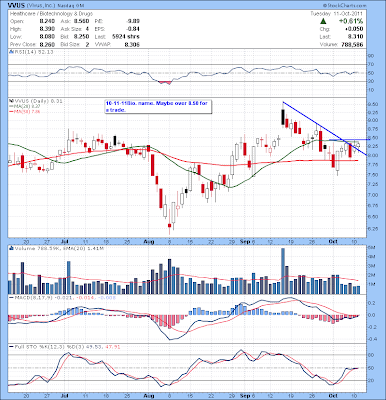
Task: Select the Healthcare / Biotechnology & Drugs sector text
Action: click(x=51, y=14)
